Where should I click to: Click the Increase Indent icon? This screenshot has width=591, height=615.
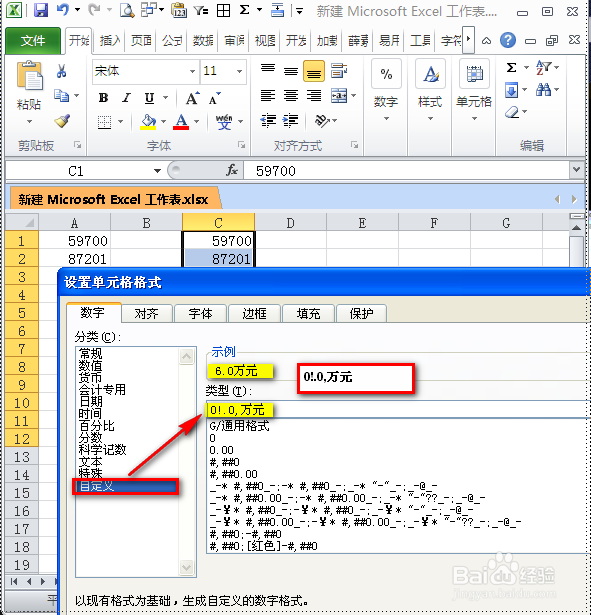coord(291,120)
